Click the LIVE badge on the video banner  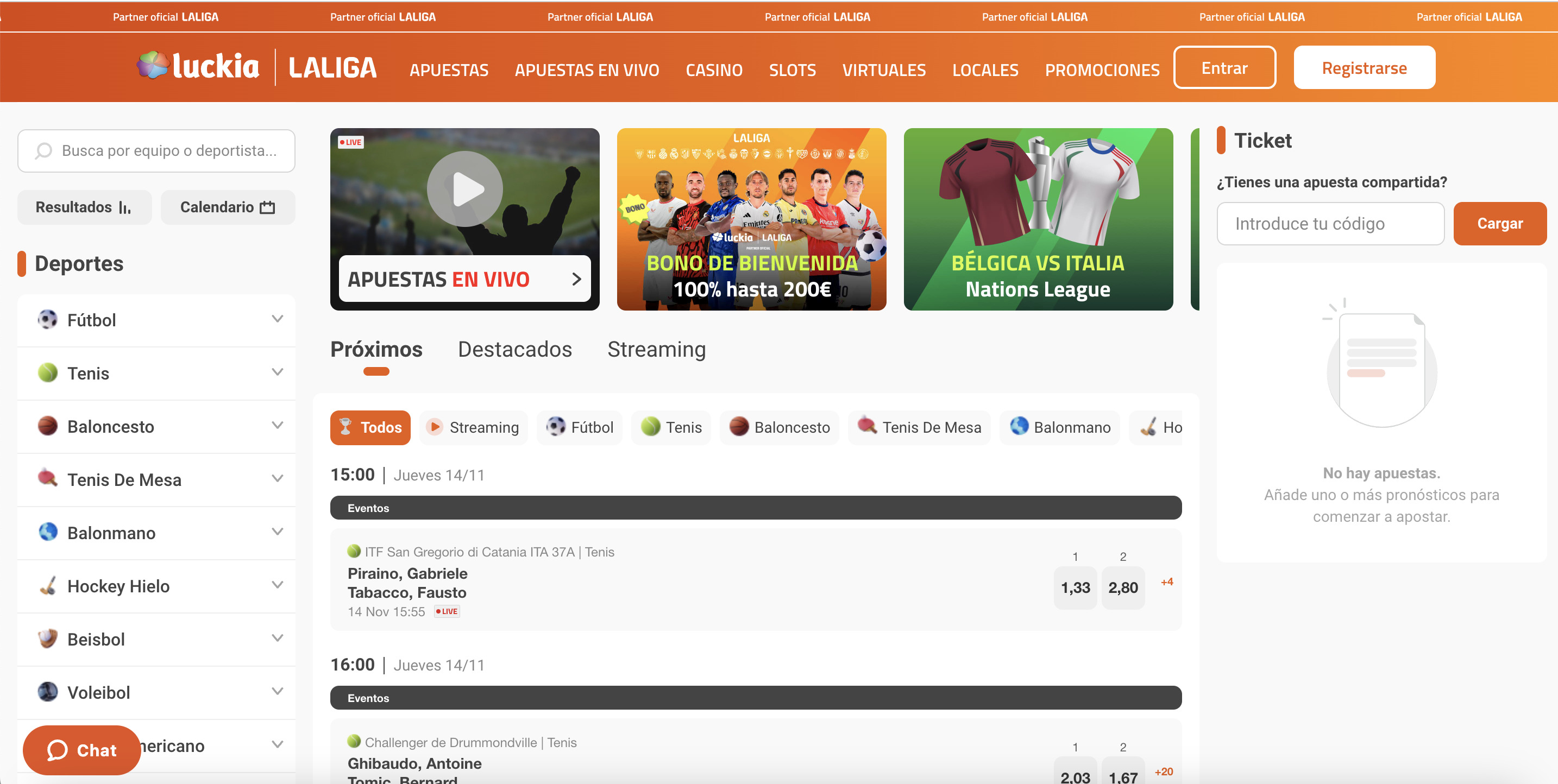(x=351, y=142)
